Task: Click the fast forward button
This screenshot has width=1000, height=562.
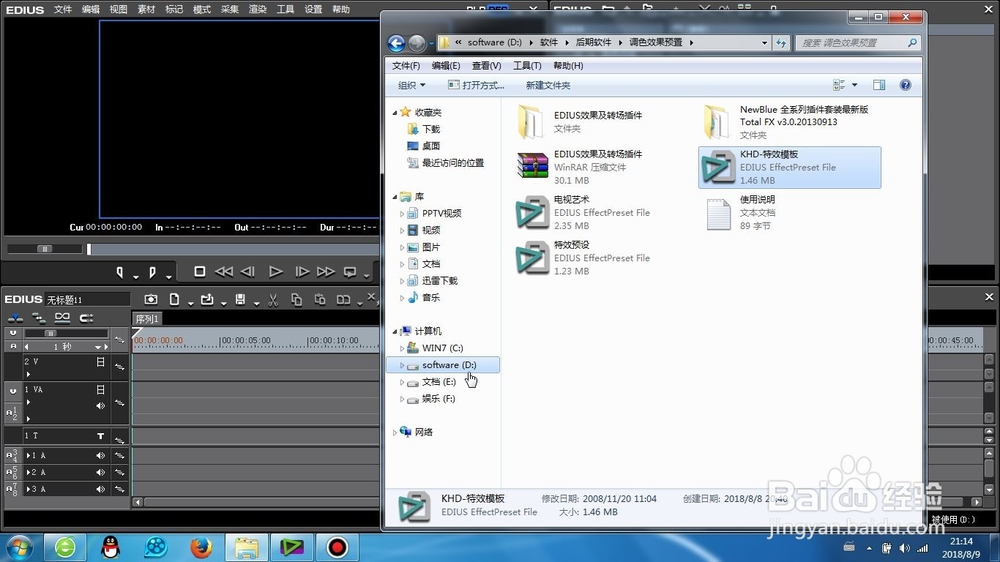Action: click(x=326, y=272)
